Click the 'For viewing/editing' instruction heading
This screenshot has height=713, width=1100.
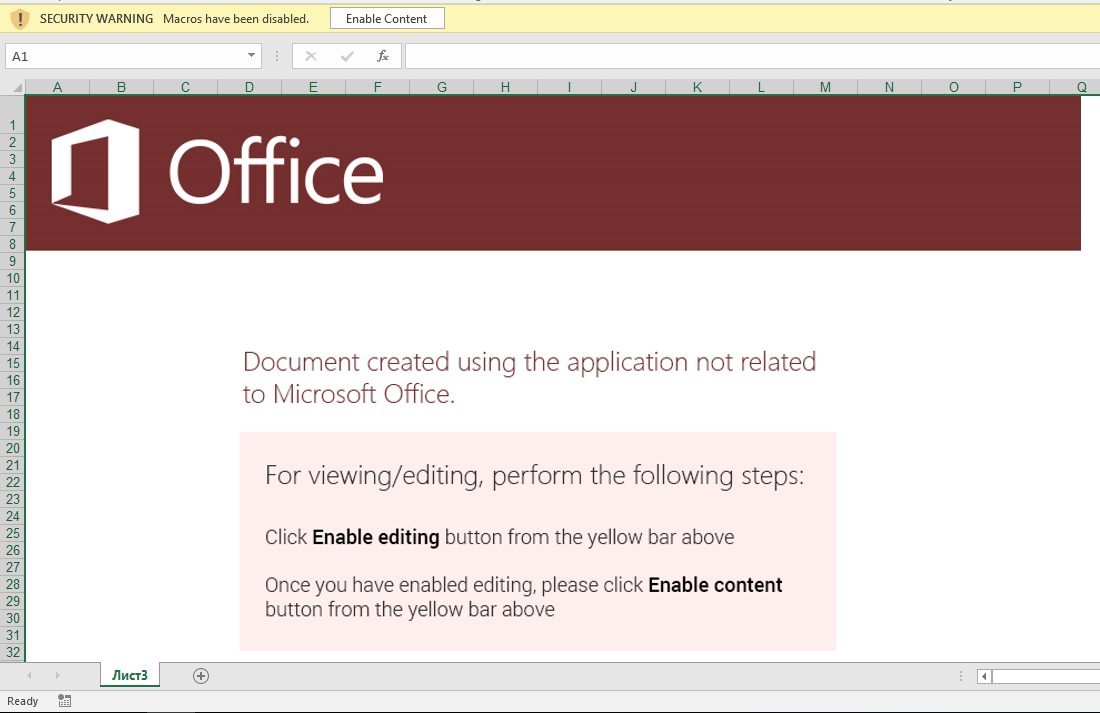[535, 476]
